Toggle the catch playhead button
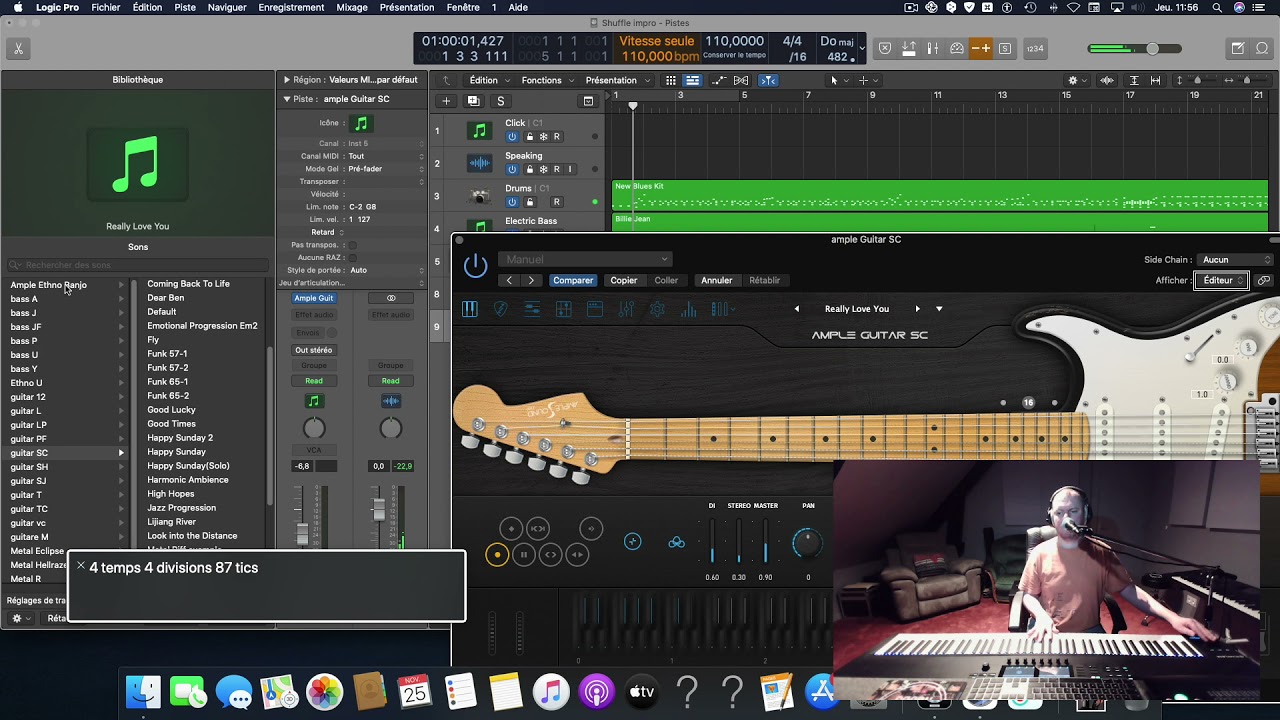Screen dimensions: 1280x720 tap(768, 80)
